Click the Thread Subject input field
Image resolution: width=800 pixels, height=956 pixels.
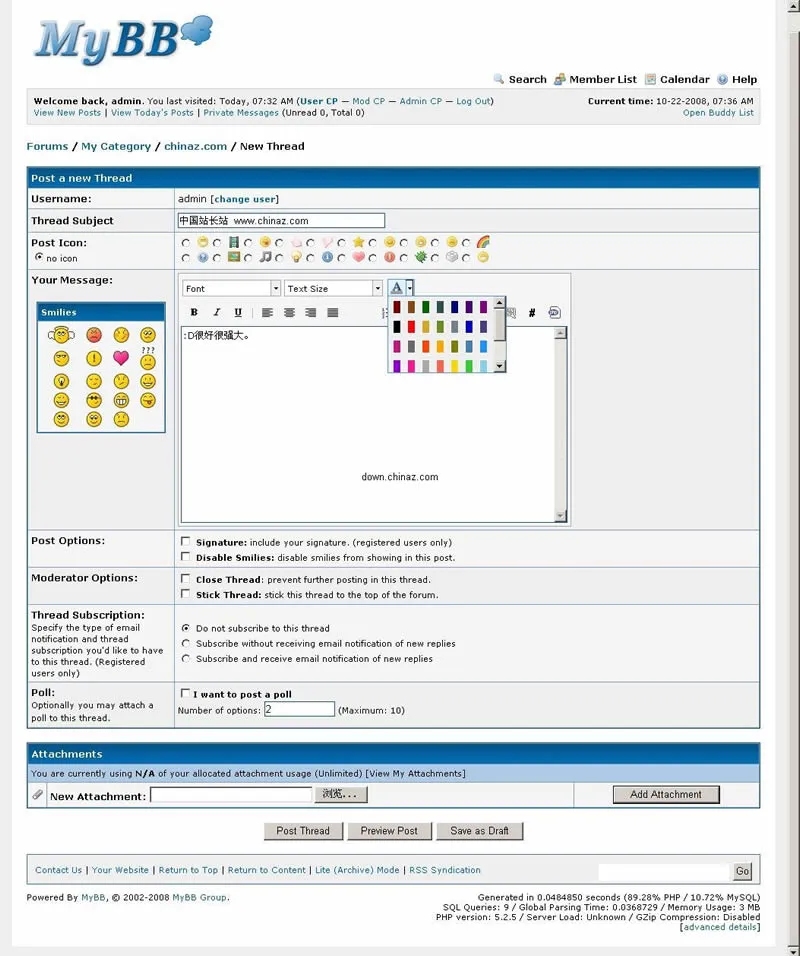[x=281, y=220]
